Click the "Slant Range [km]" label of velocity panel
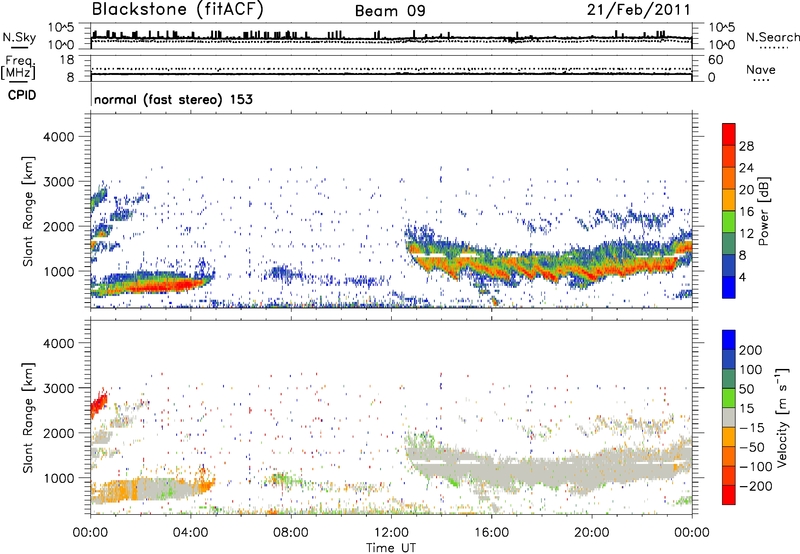The image size is (800, 554). pyautogui.click(x=28, y=417)
